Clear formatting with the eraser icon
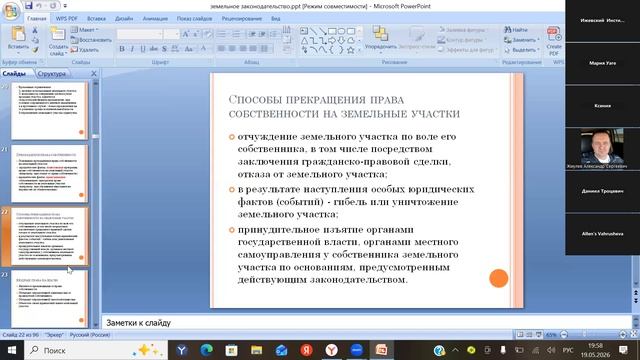This screenshot has height=360, width=640. 208,34
